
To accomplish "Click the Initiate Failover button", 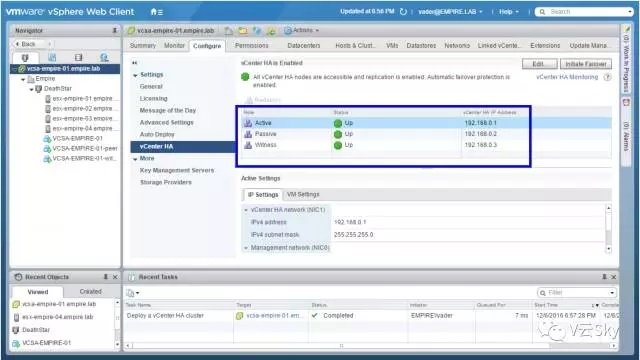I will click(x=586, y=64).
